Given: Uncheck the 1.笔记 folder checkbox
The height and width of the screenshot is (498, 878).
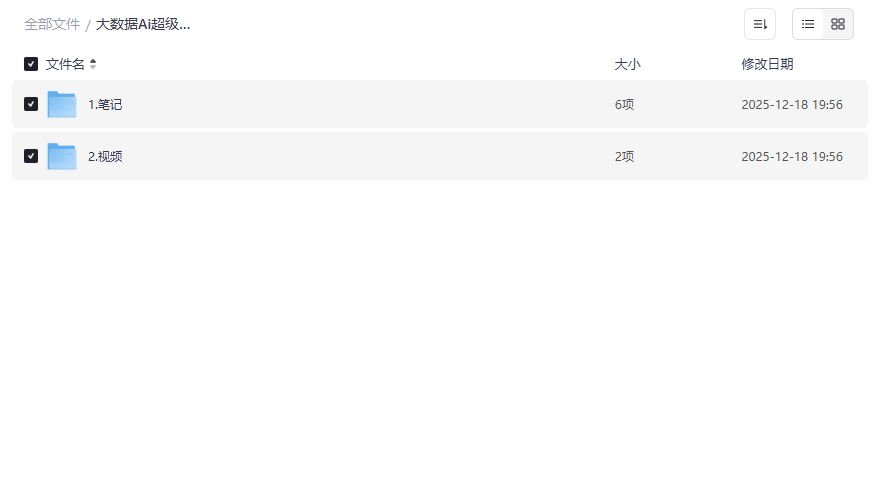Looking at the screenshot, I should pos(31,104).
